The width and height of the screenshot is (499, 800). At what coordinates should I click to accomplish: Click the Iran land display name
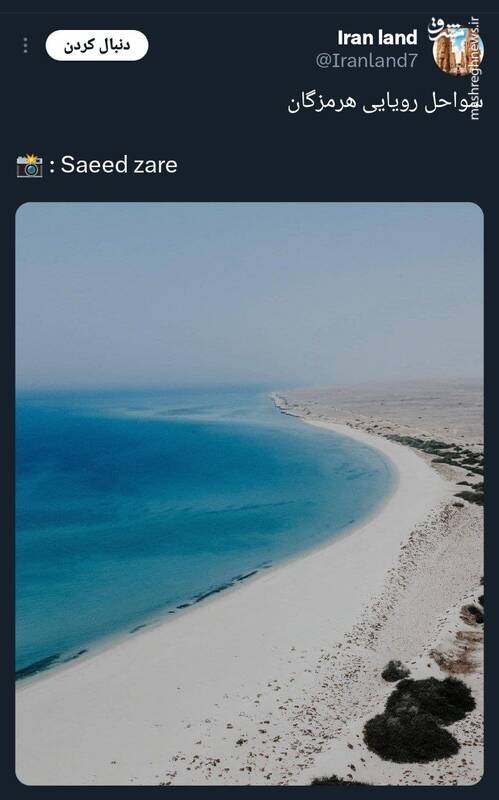(377, 37)
